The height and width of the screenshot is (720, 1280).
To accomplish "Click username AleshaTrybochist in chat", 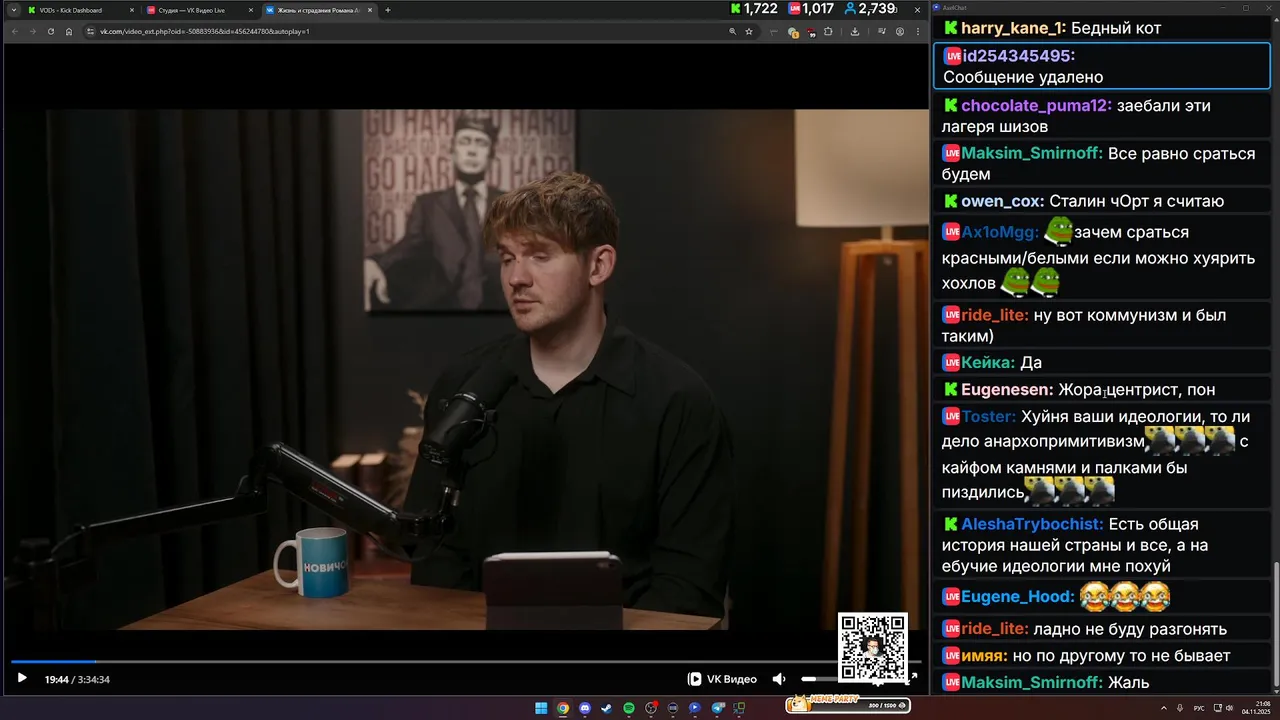I will coord(1032,524).
